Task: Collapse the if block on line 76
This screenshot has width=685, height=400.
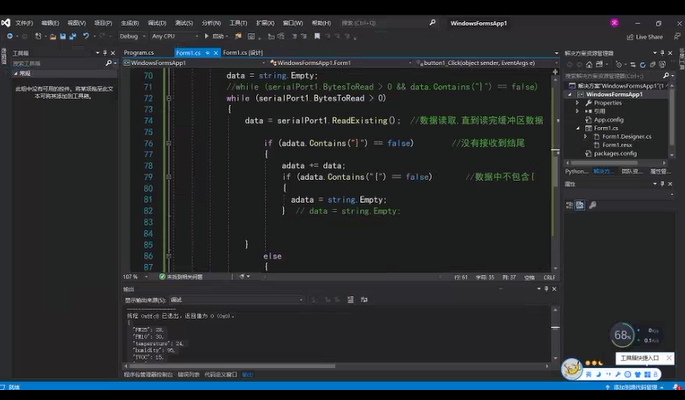Action: tap(169, 143)
